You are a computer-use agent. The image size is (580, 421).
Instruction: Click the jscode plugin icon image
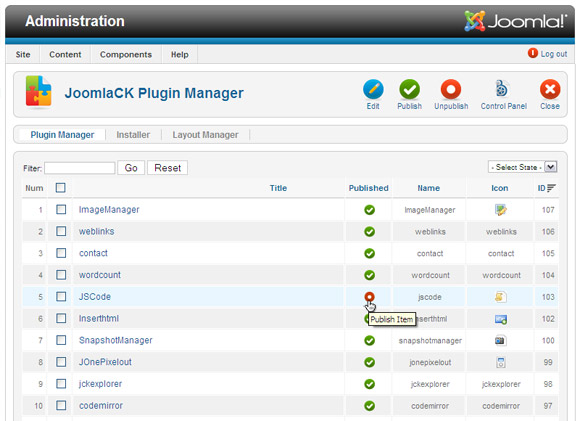501,297
